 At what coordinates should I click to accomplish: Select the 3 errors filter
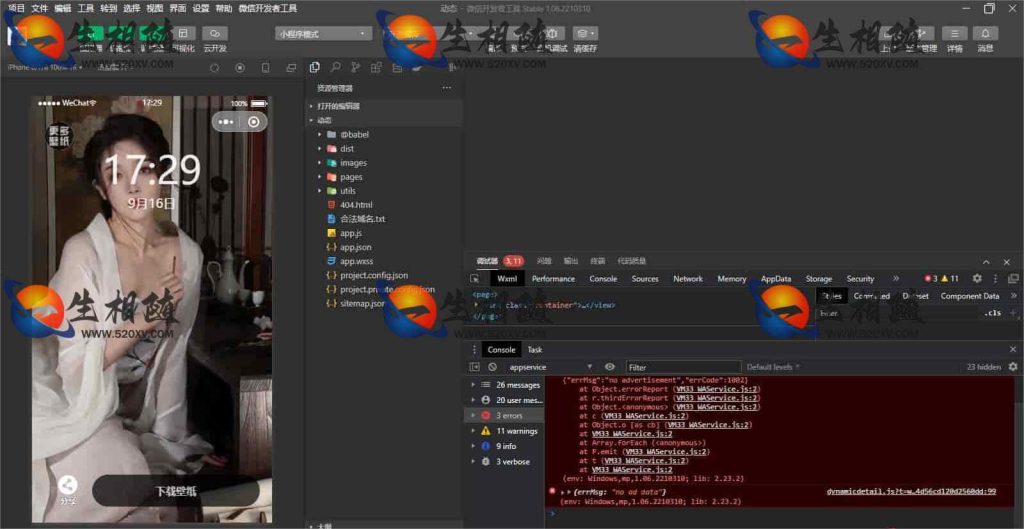(504, 415)
